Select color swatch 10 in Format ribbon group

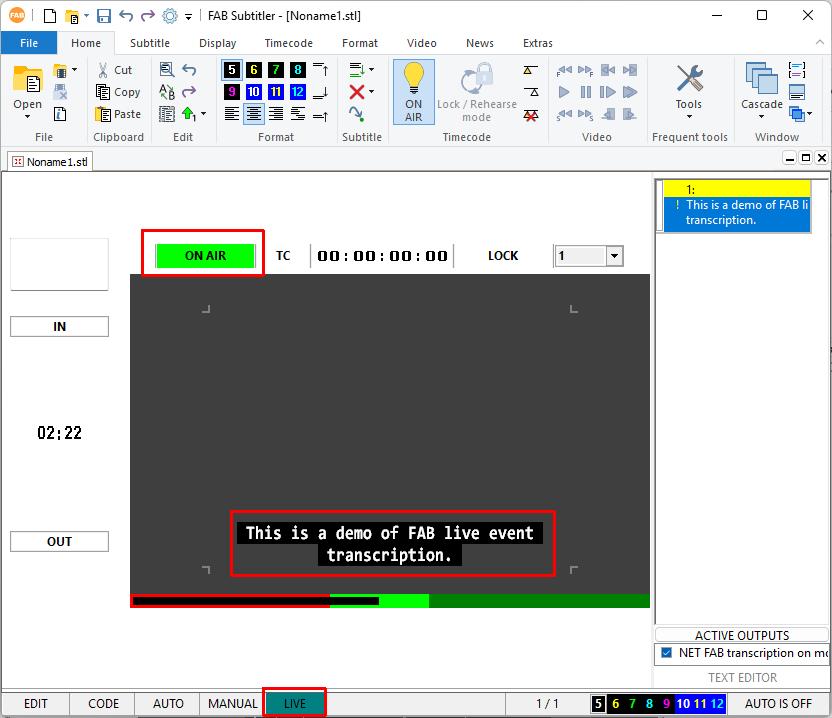click(x=254, y=92)
